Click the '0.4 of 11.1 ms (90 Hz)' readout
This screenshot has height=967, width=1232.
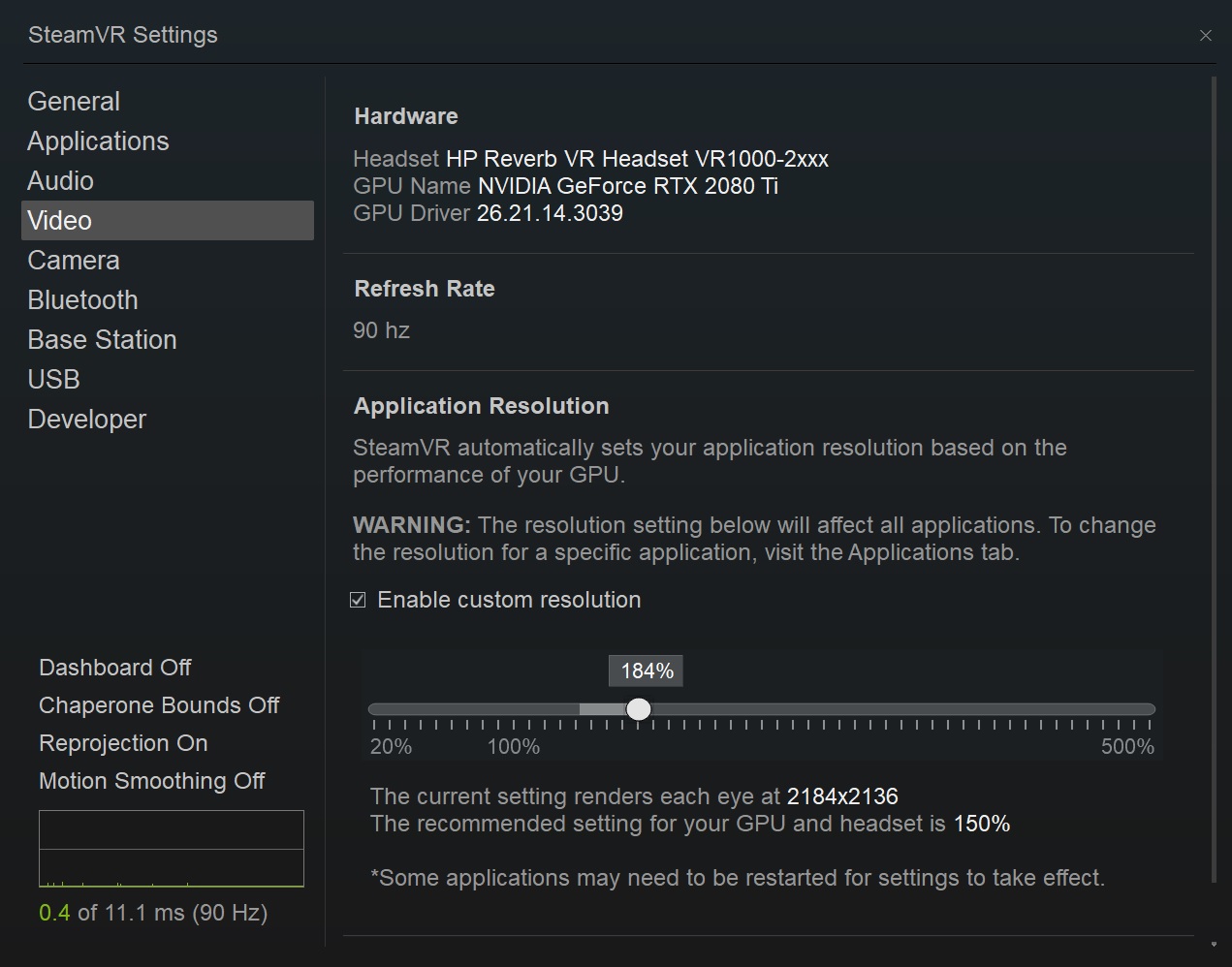tap(153, 913)
